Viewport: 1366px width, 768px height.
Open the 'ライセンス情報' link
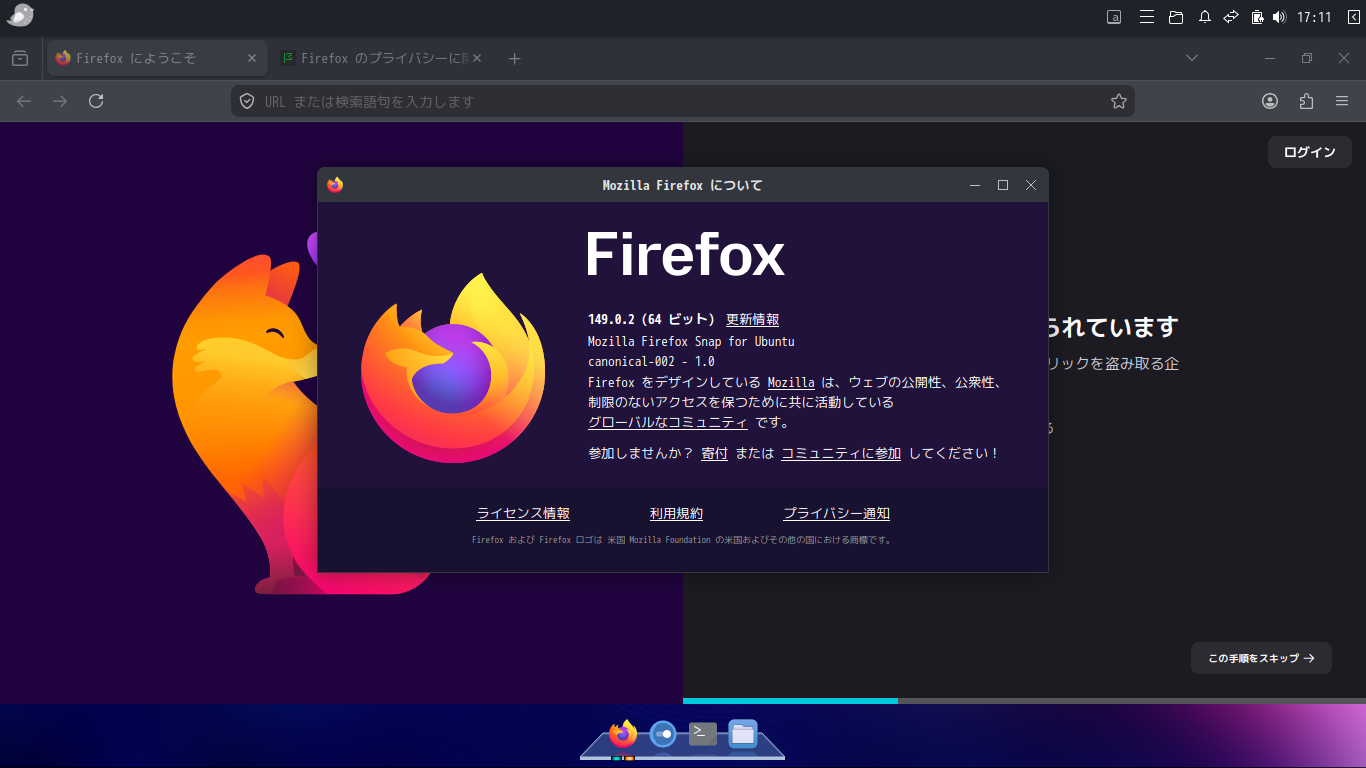tap(523, 514)
